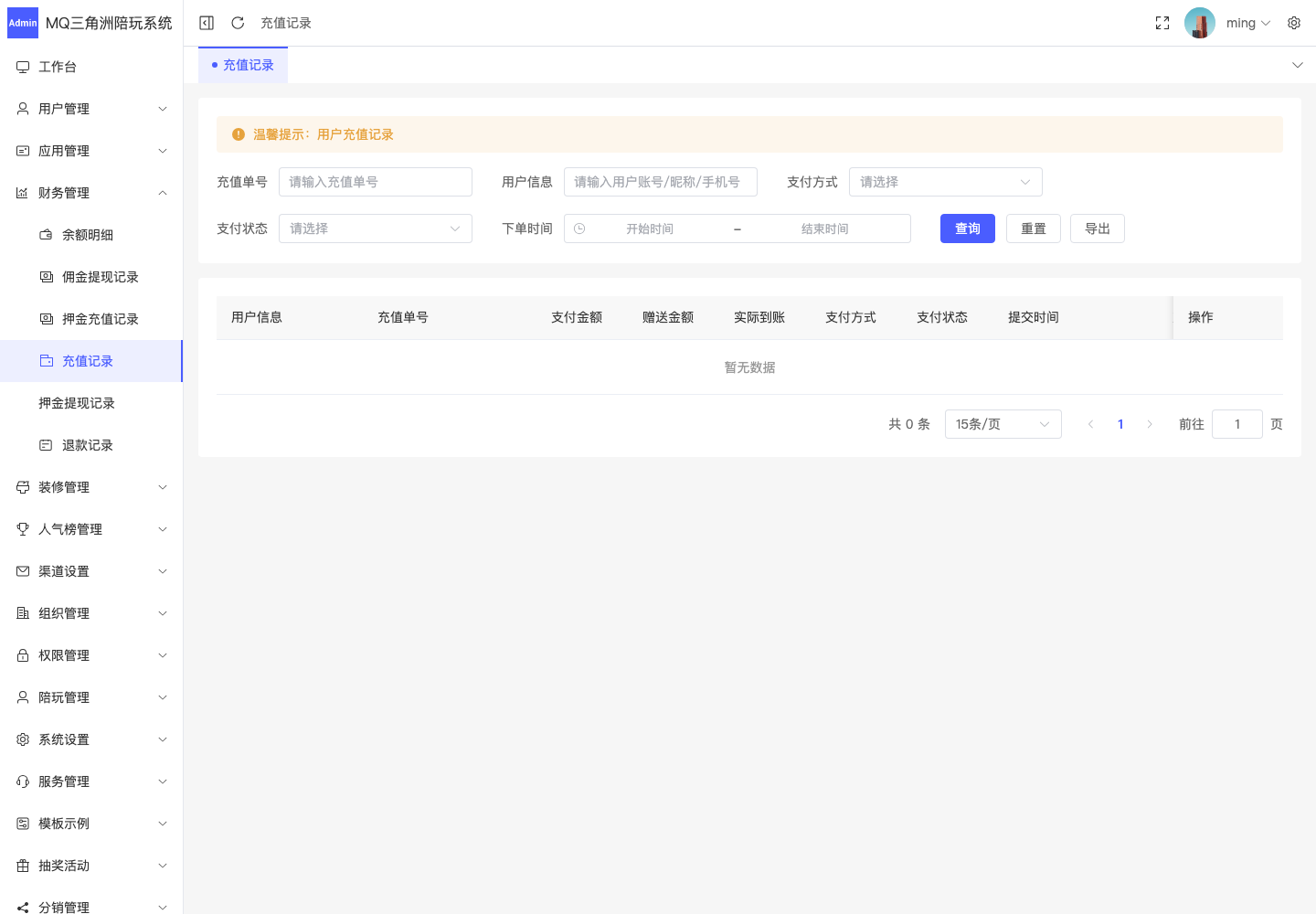The image size is (1316, 914).
Task: Click the 用户管理 person icon
Action: pos(23,109)
